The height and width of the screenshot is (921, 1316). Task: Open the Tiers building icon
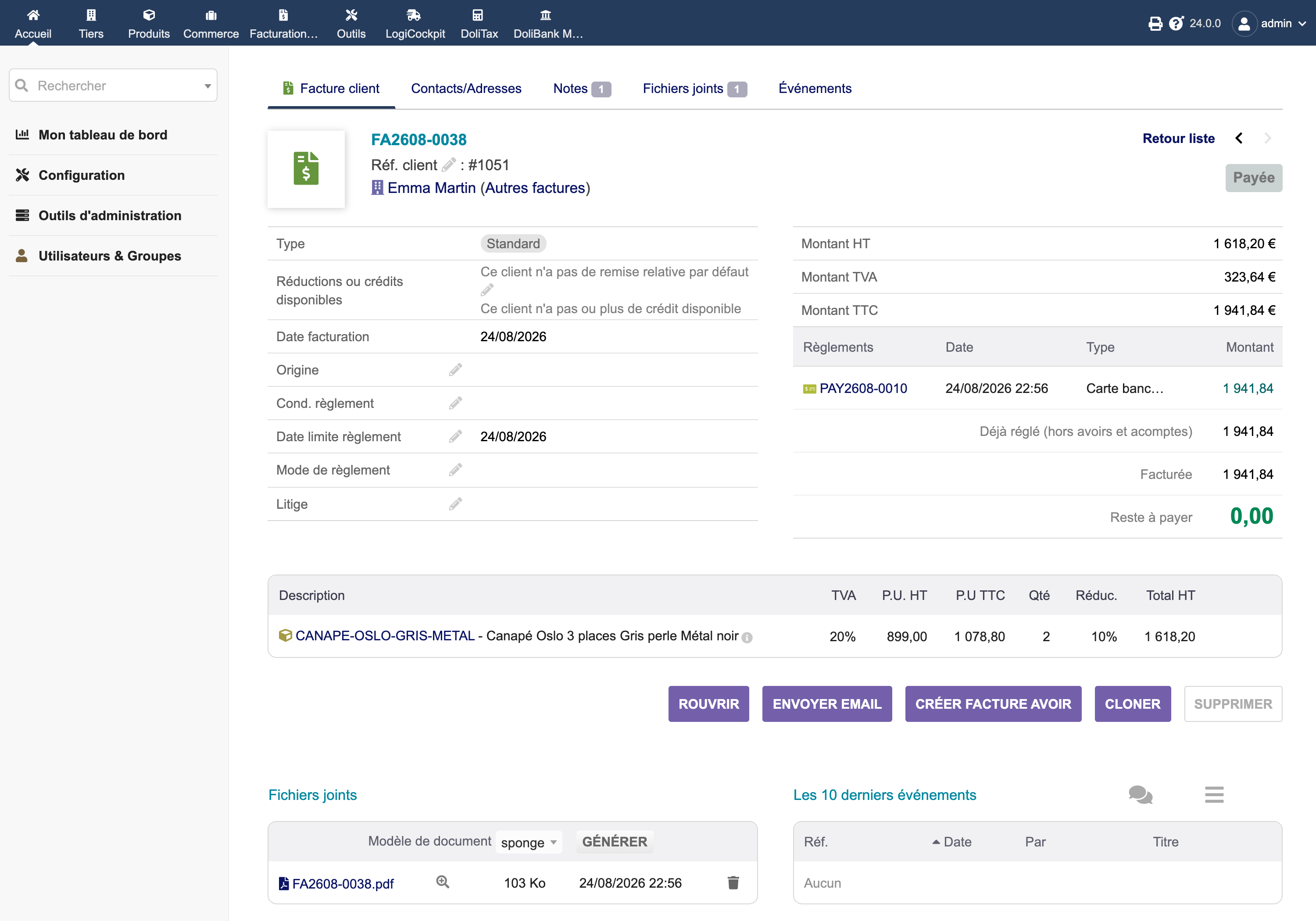click(91, 15)
